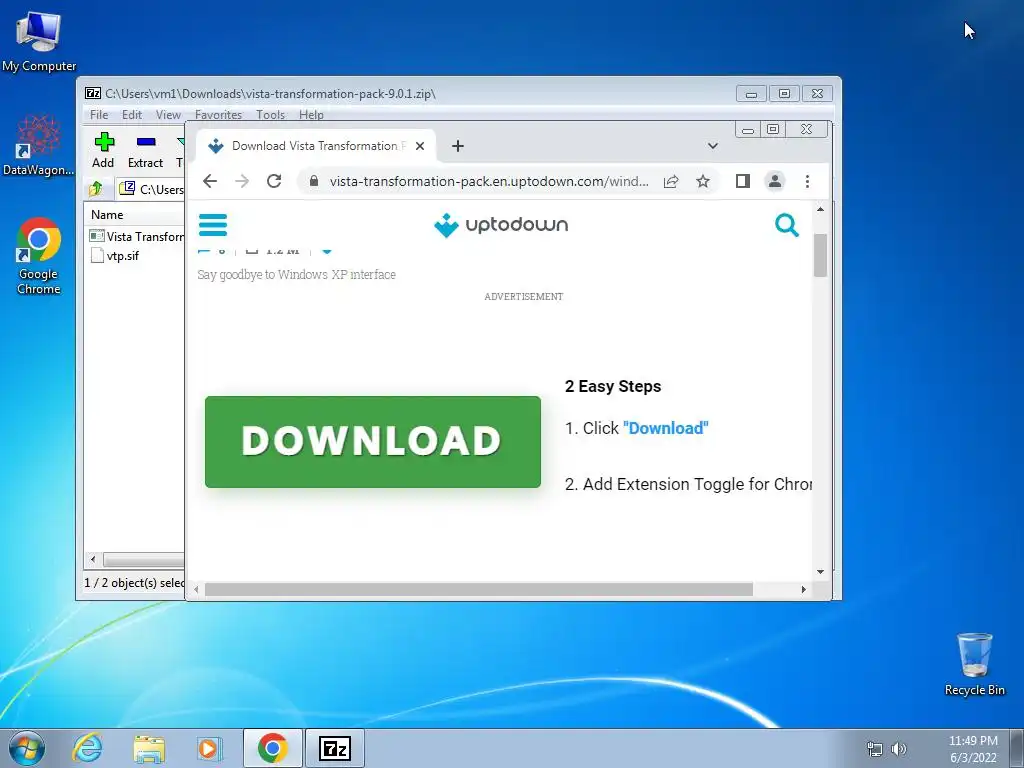Click the up-folder arrow in 7-Zip
1024x768 pixels.
tap(96, 189)
